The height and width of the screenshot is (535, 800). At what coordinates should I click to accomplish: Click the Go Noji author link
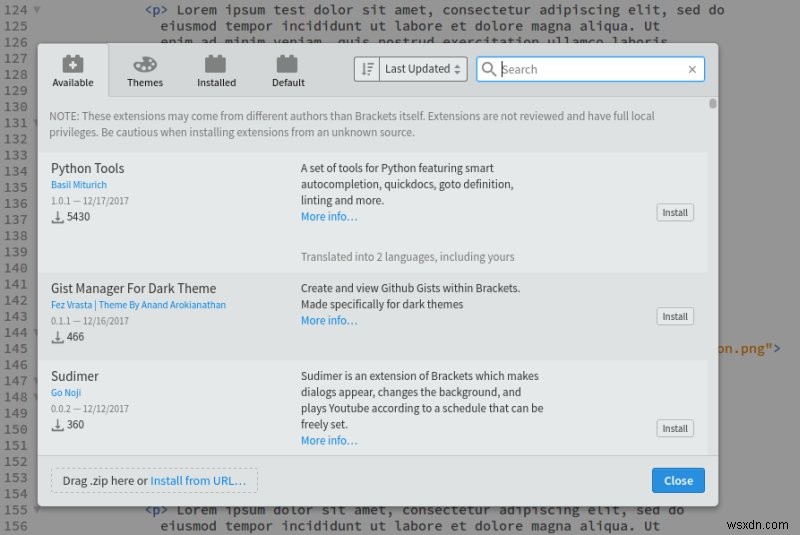[x=66, y=393]
